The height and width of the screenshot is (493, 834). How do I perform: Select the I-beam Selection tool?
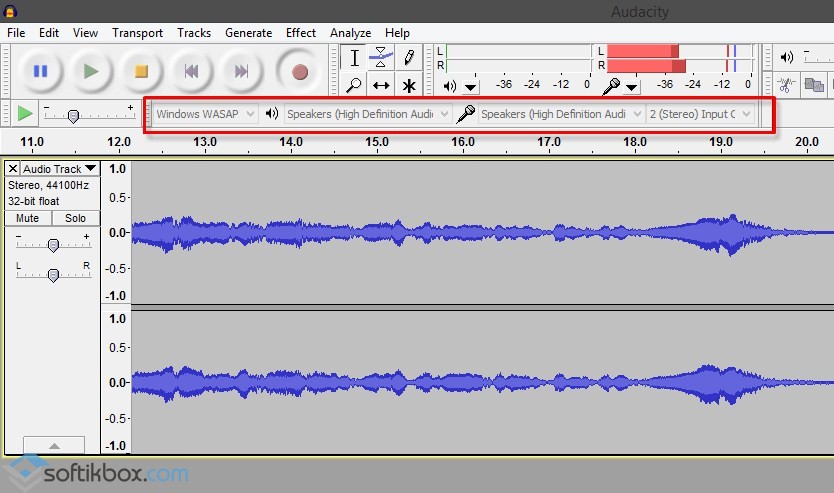point(354,58)
